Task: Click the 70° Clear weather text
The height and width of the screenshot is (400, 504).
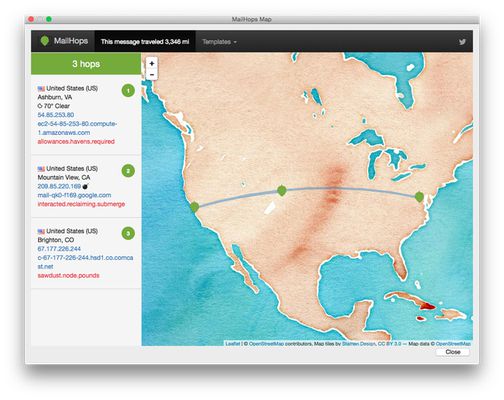Action: pyautogui.click(x=57, y=106)
